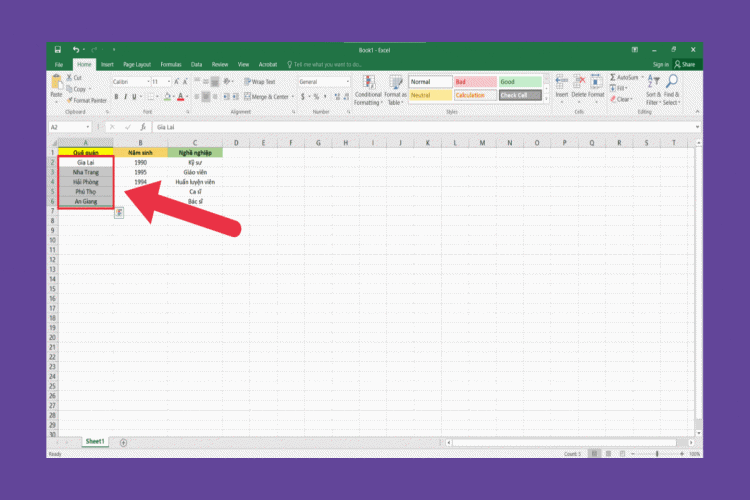Toggle Italic formatting
750x500 pixels.
coord(125,97)
